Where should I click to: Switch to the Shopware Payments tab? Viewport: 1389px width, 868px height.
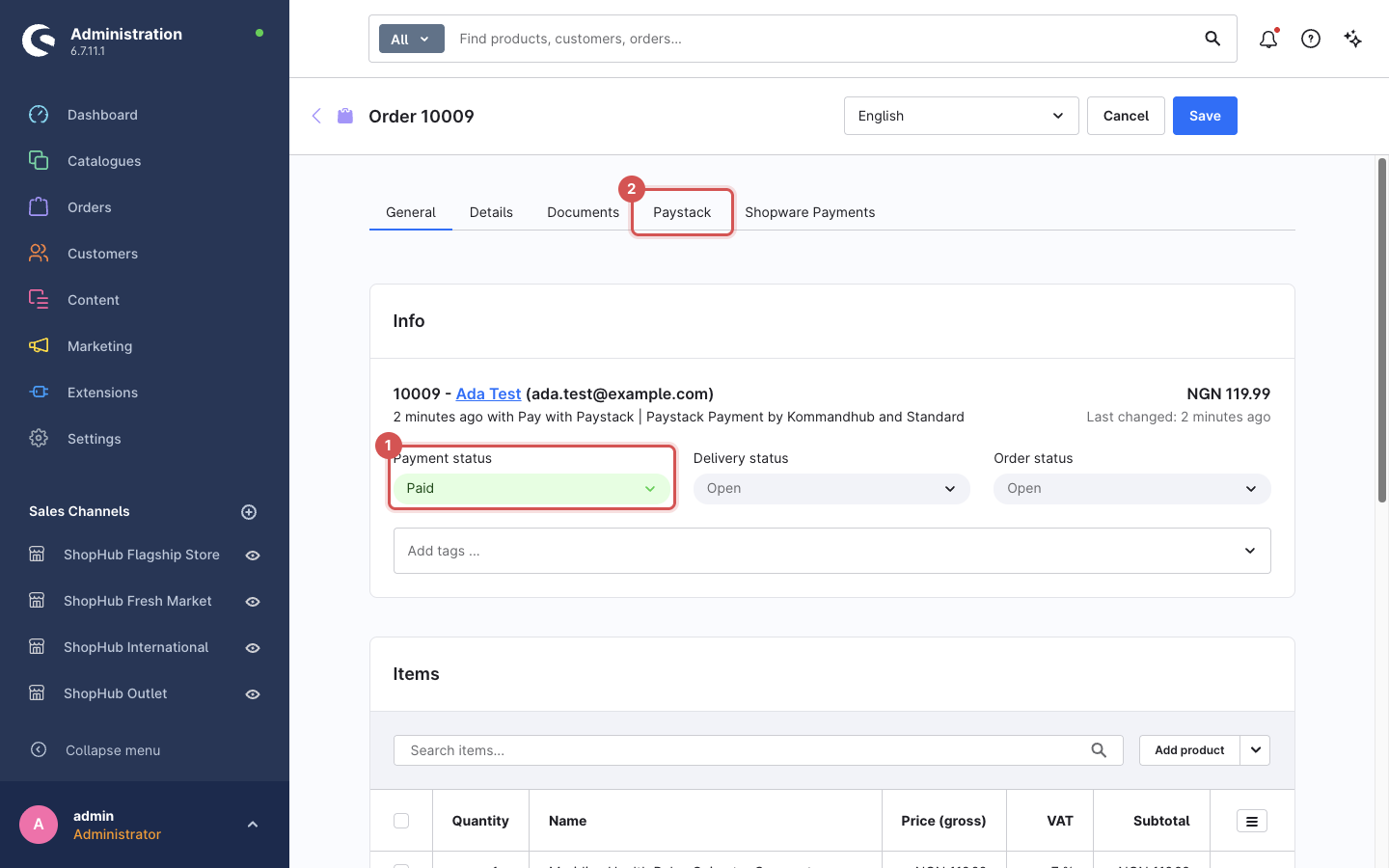tap(810, 212)
